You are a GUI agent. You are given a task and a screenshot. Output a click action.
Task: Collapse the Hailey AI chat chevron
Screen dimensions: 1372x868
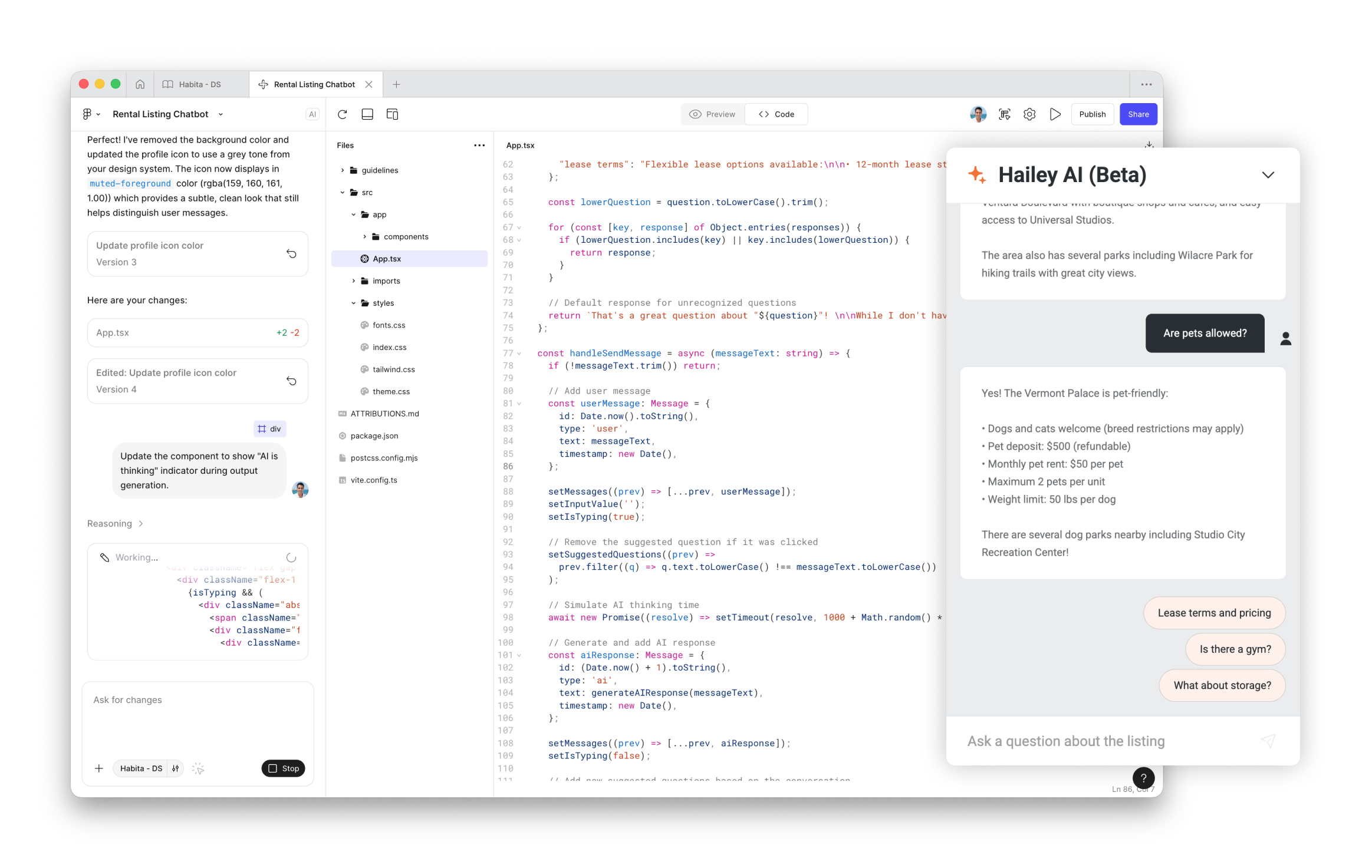[1268, 175]
